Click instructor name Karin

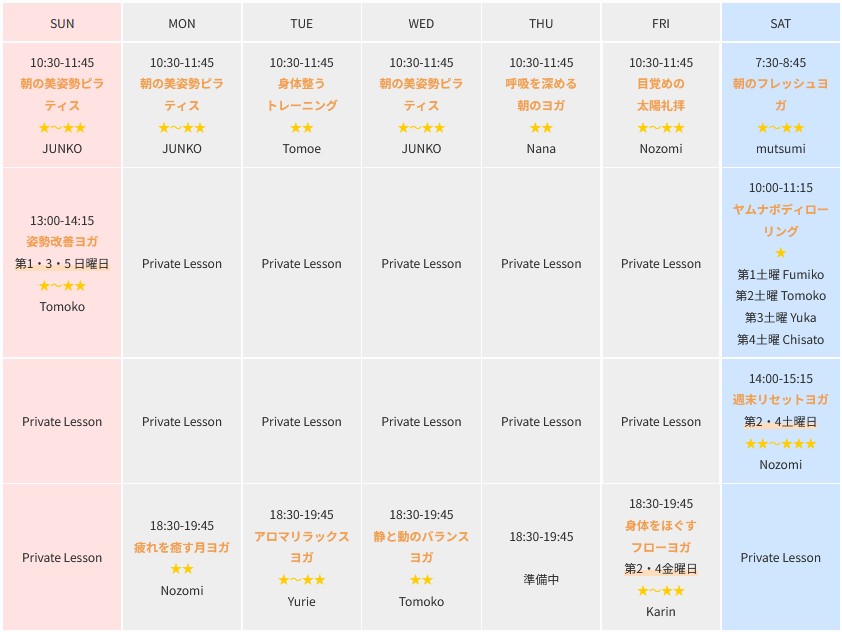click(661, 612)
